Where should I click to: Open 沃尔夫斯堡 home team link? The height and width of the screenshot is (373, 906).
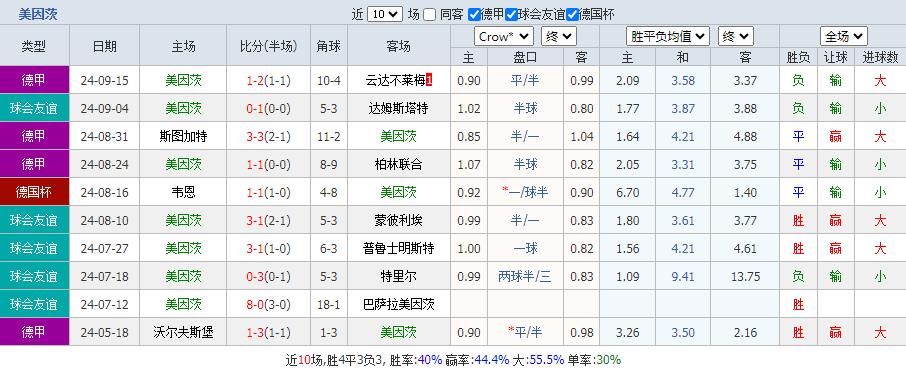pos(183,333)
